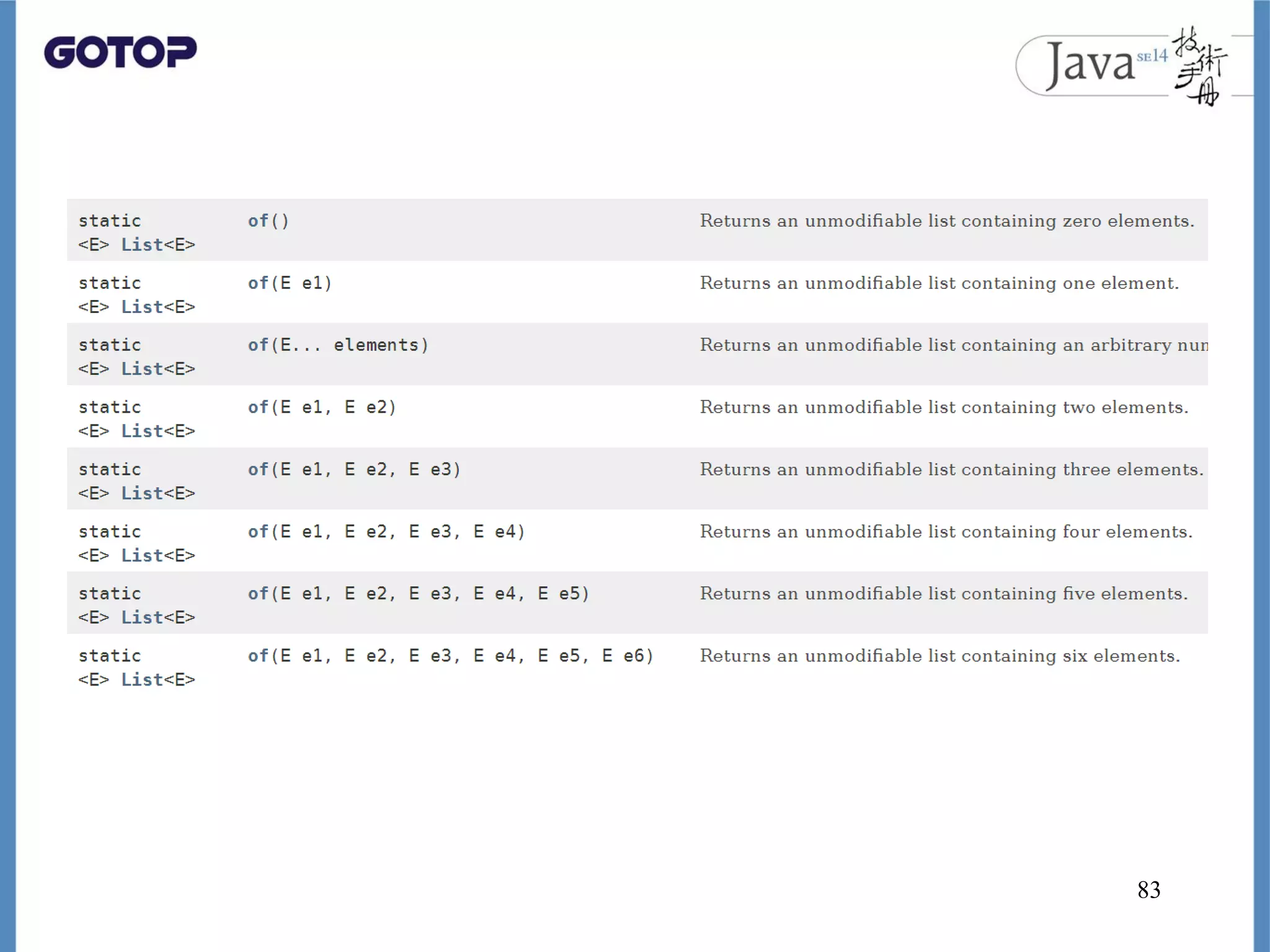Open the of() method link

pos(258,221)
